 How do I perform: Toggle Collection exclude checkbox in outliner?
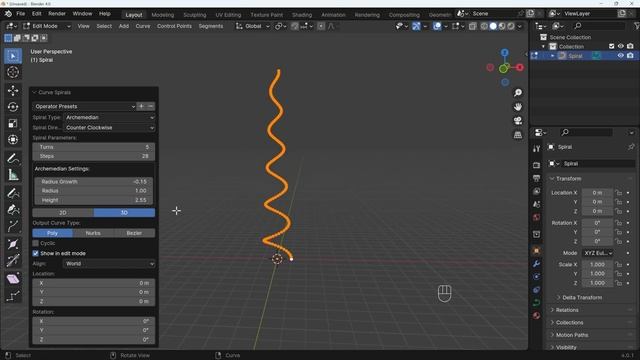pyautogui.click(x=611, y=46)
